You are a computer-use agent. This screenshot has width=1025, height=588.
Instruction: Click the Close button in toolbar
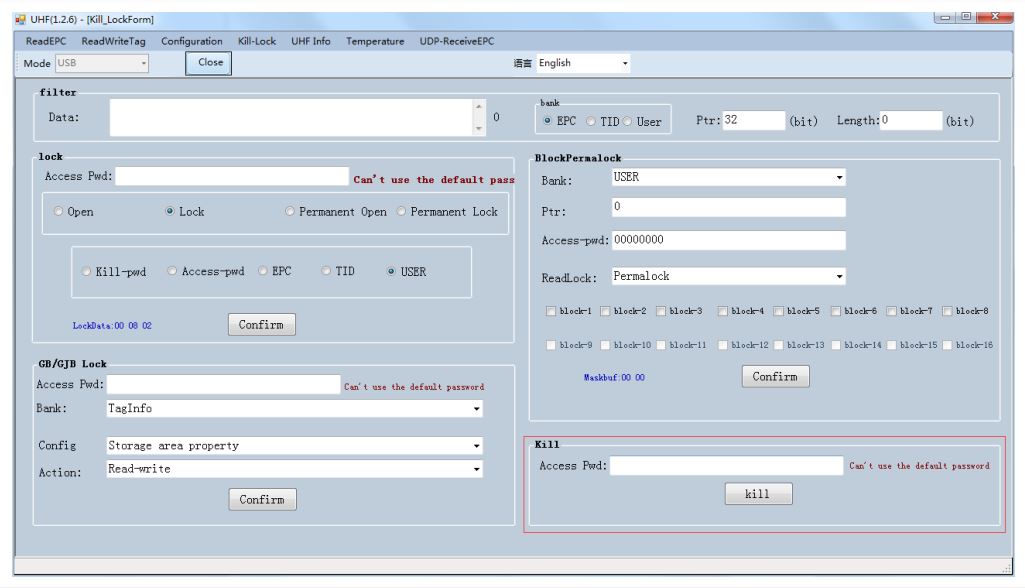tap(209, 63)
